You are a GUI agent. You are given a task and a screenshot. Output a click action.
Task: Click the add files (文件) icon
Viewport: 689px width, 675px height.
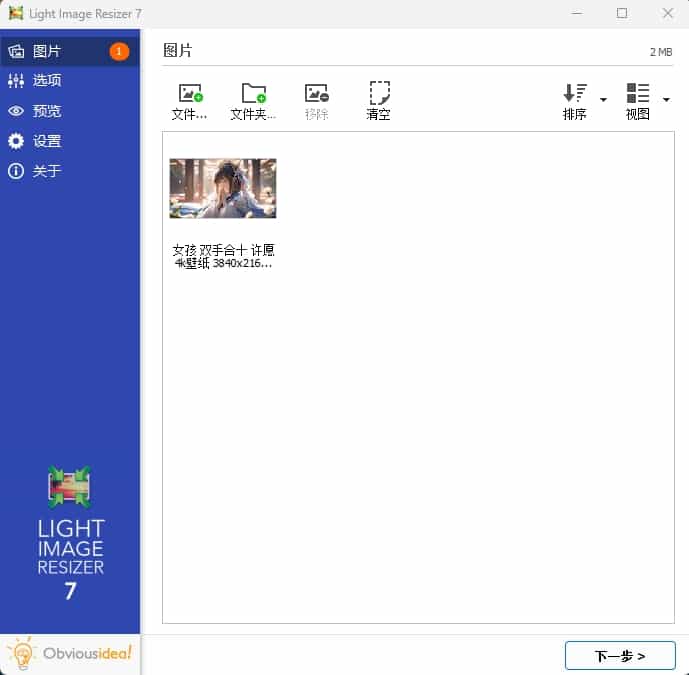coord(190,94)
